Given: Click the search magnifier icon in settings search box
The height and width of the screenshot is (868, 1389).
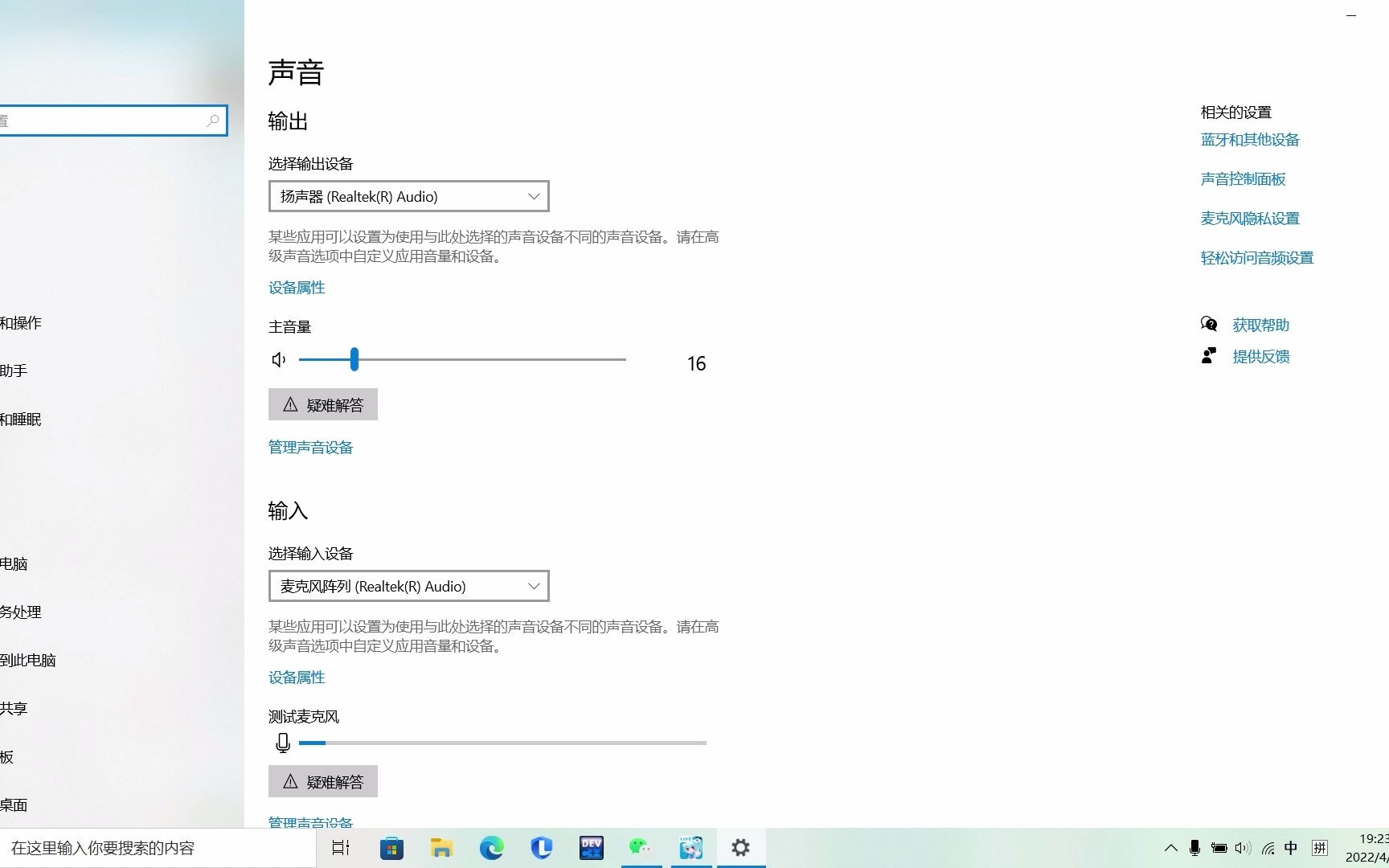Looking at the screenshot, I should (213, 121).
